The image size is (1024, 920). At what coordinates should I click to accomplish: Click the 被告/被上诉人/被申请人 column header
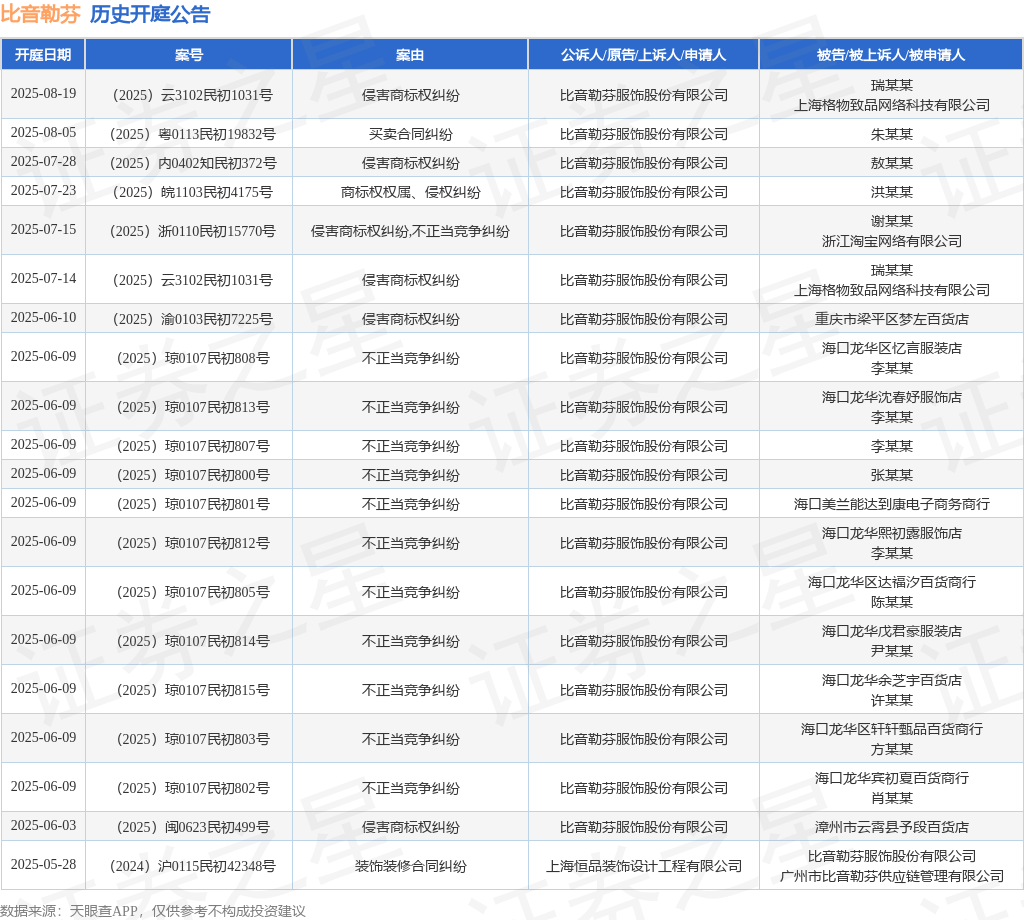click(891, 55)
